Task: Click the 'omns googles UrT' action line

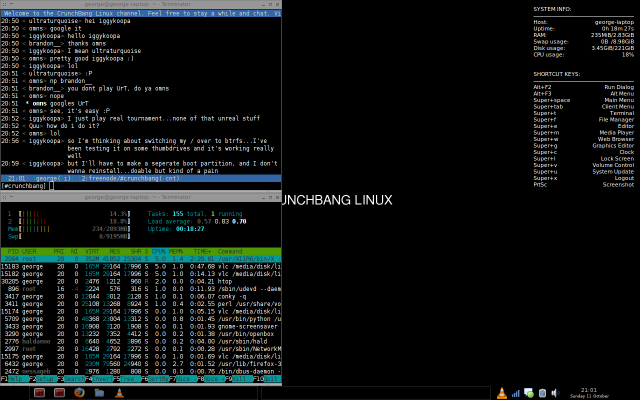Action: point(57,103)
